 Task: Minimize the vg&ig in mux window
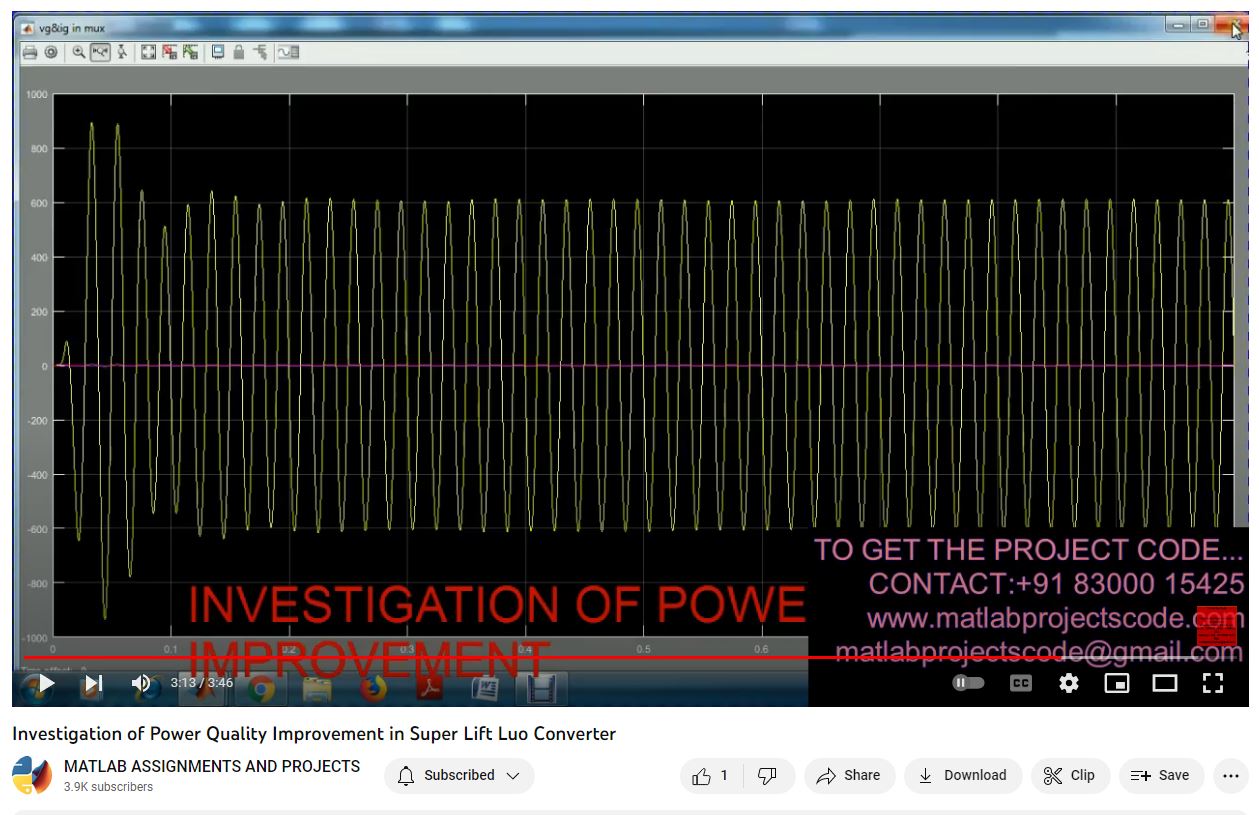pos(1179,25)
